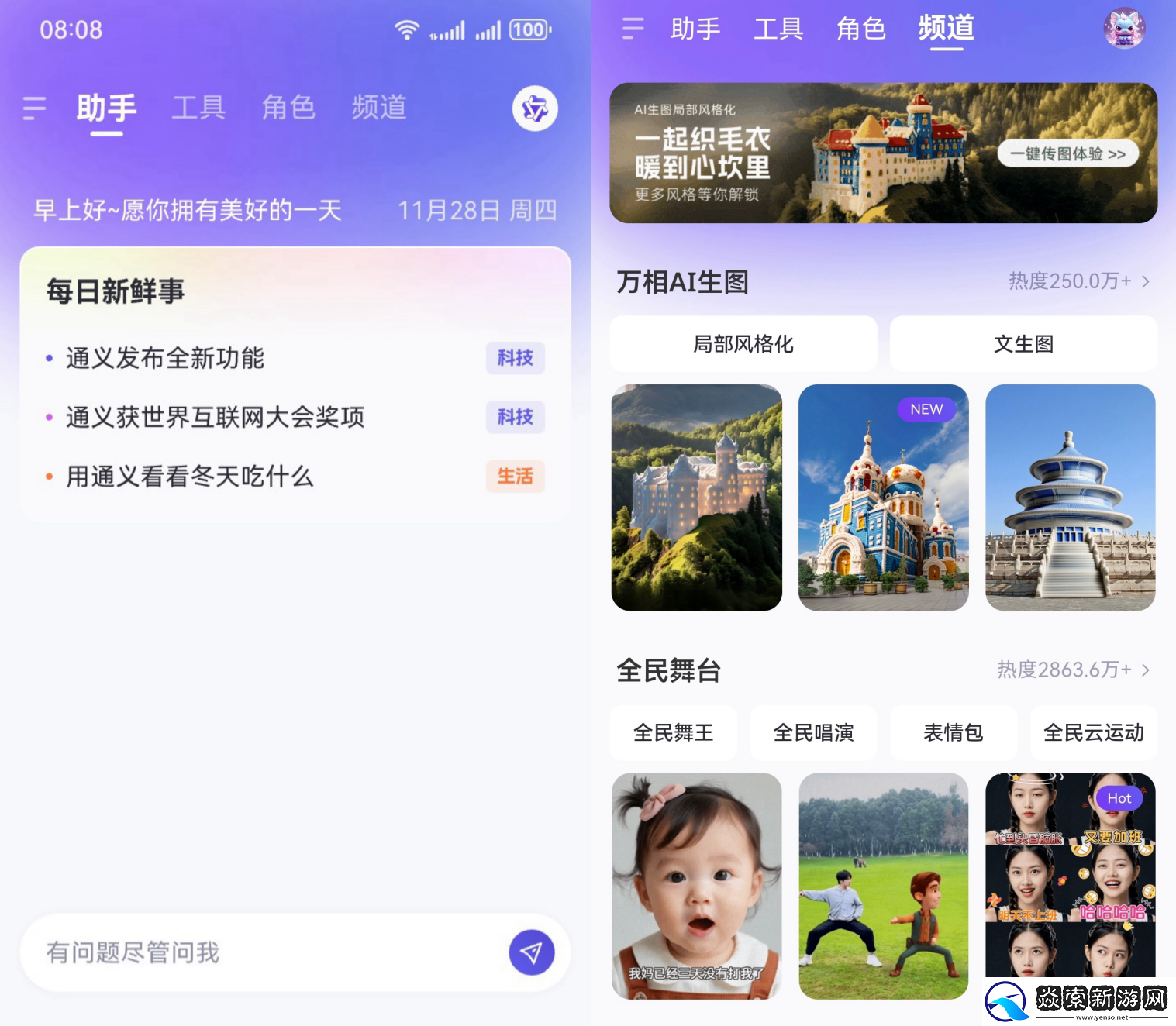Select the 文生图 button
The height and width of the screenshot is (1026, 1176).
pyautogui.click(x=1023, y=343)
